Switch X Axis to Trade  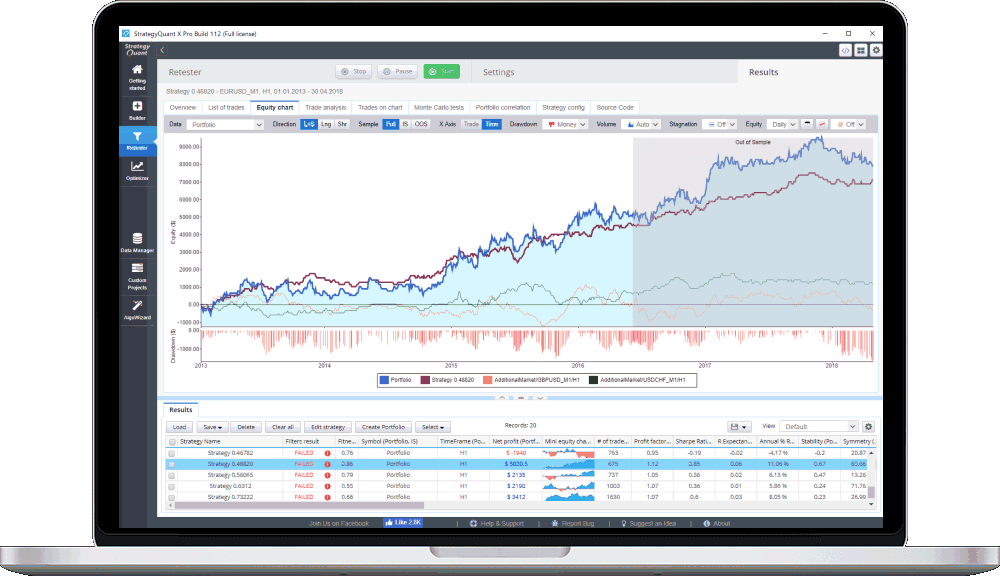click(x=471, y=124)
